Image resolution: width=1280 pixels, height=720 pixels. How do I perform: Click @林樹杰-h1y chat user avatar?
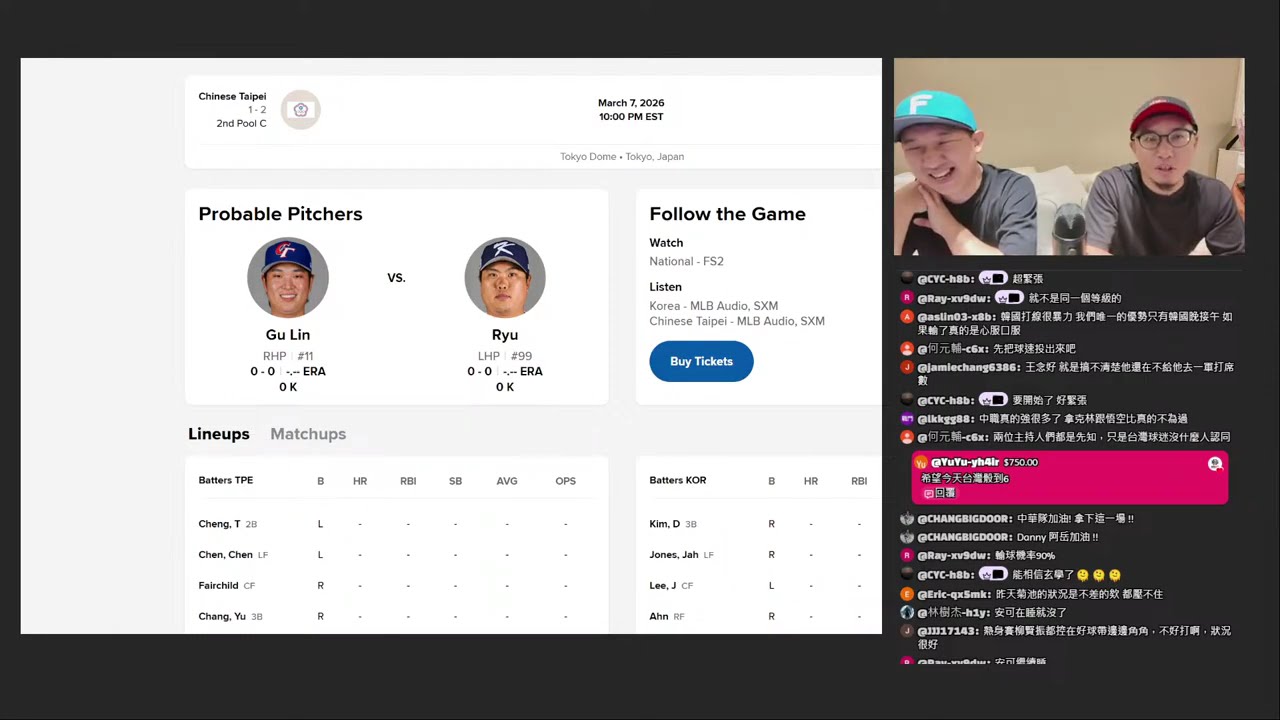tap(907, 612)
